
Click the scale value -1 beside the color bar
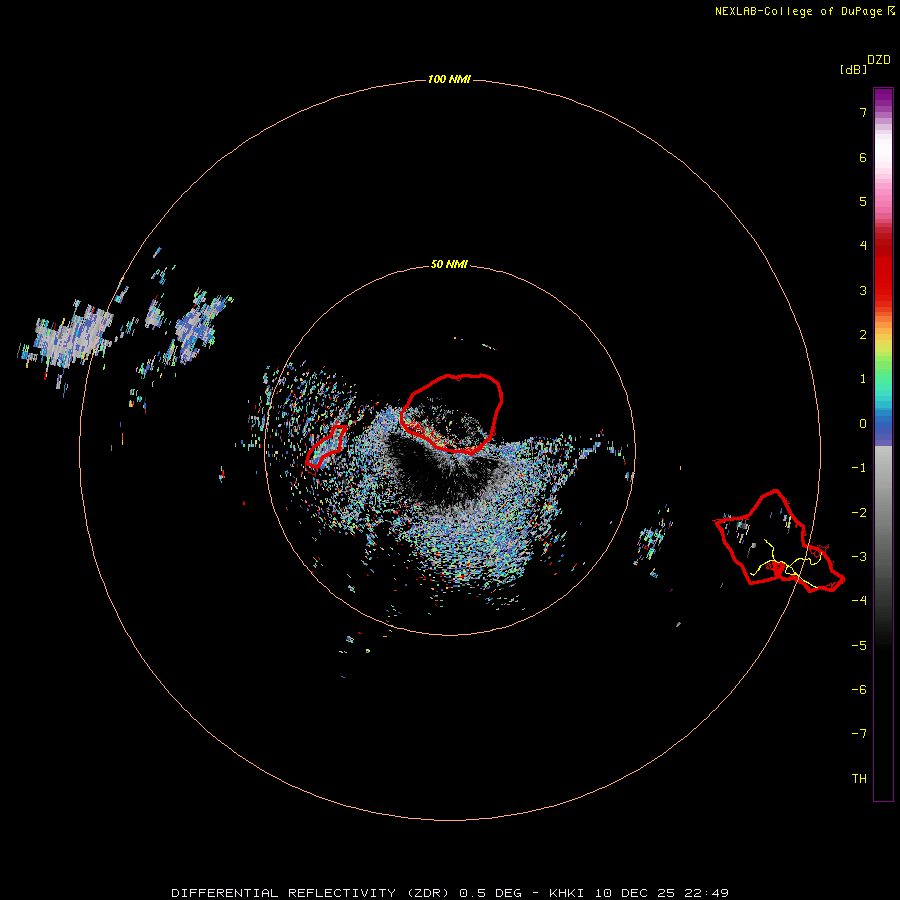pyautogui.click(x=859, y=468)
